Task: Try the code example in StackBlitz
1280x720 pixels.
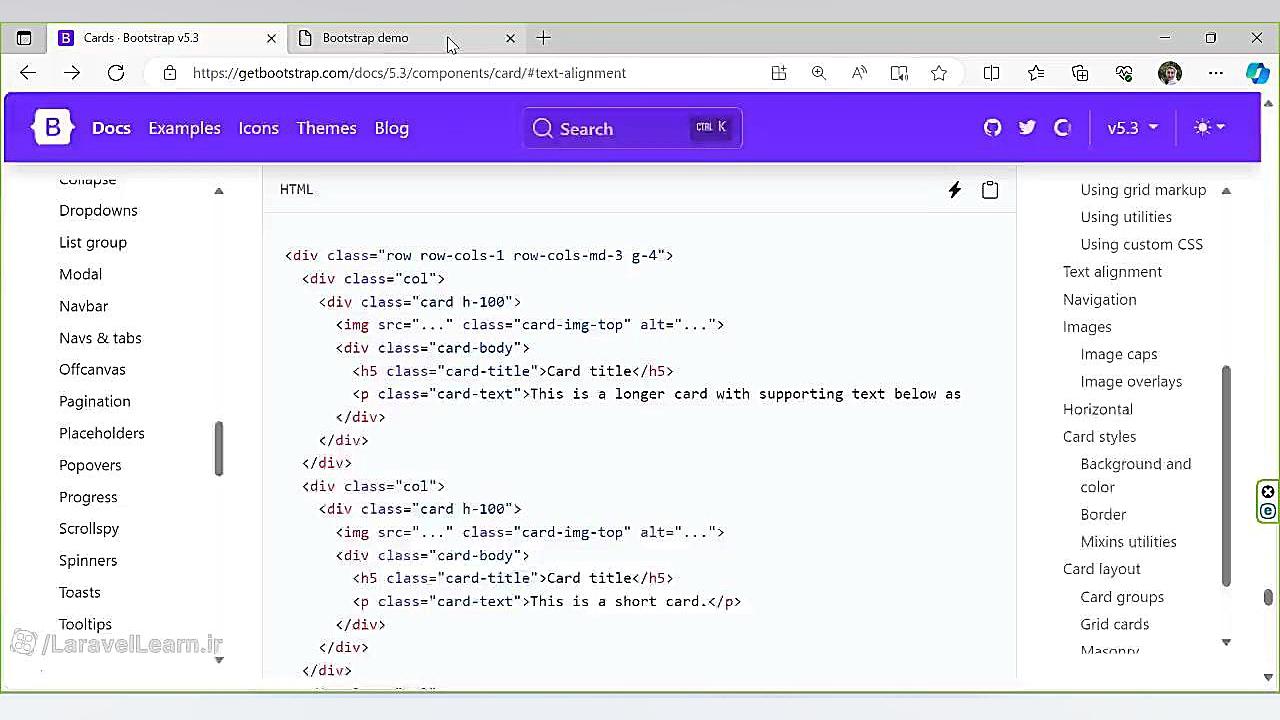Action: pos(955,190)
